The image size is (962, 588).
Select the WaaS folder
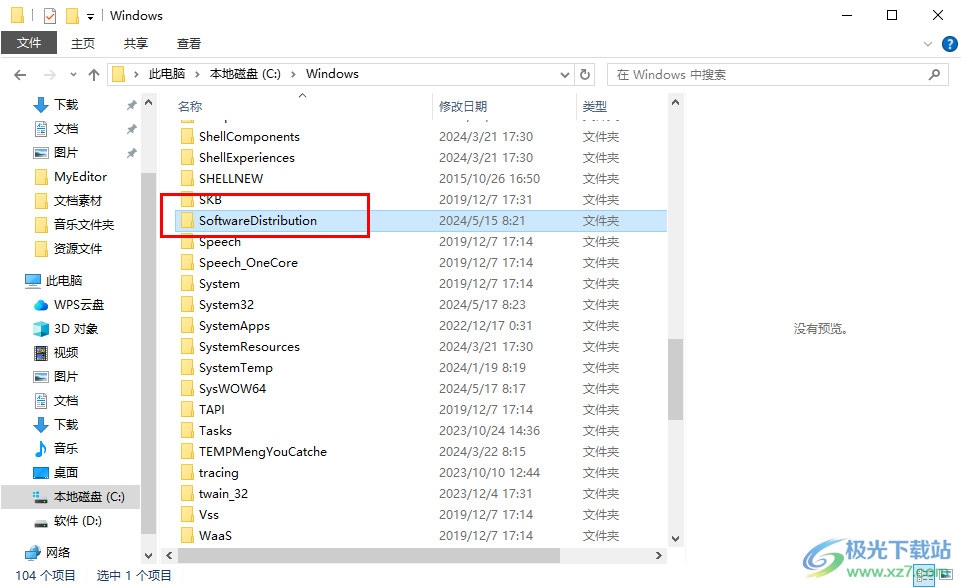coord(215,536)
